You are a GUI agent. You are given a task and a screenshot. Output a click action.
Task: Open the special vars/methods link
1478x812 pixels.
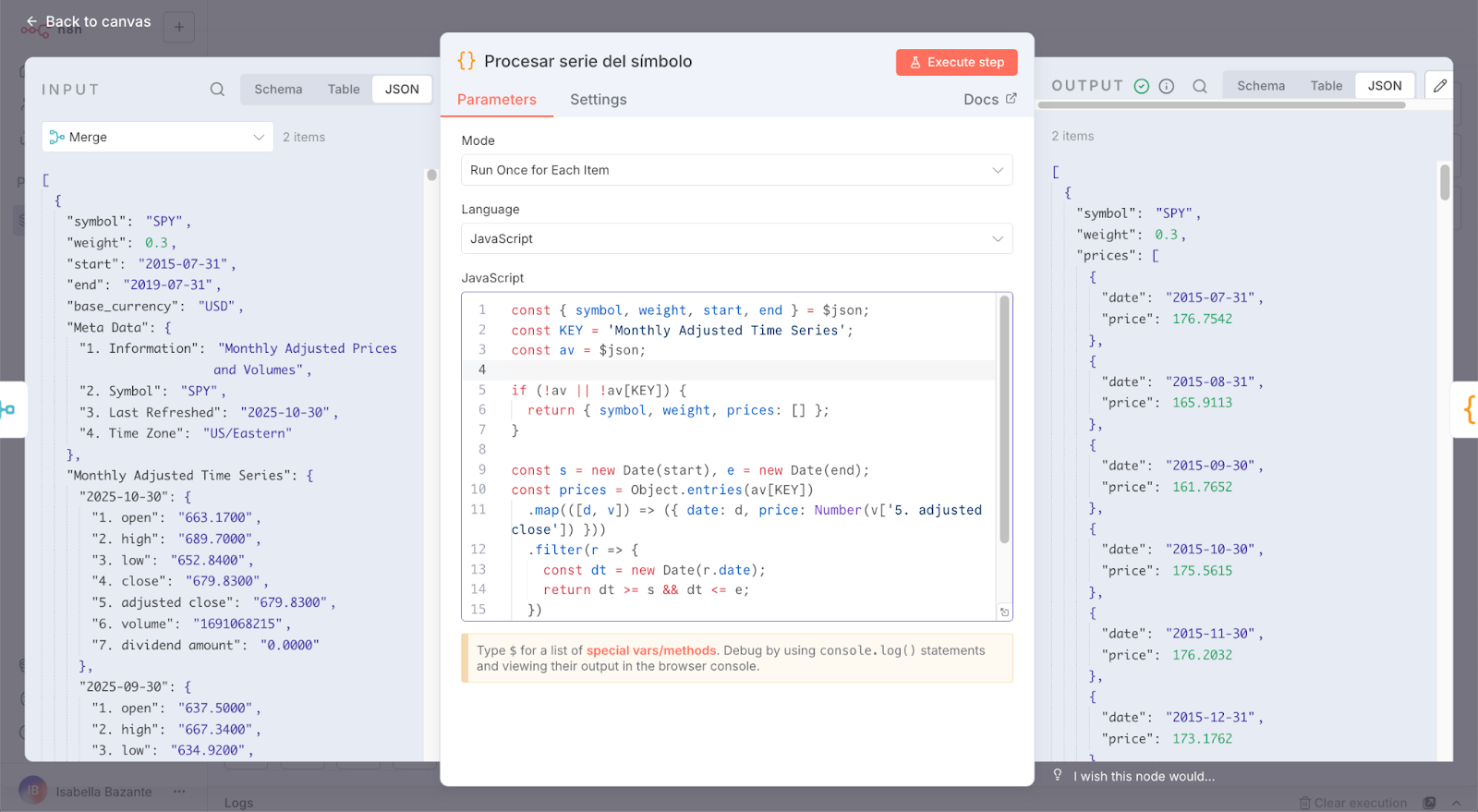point(650,650)
